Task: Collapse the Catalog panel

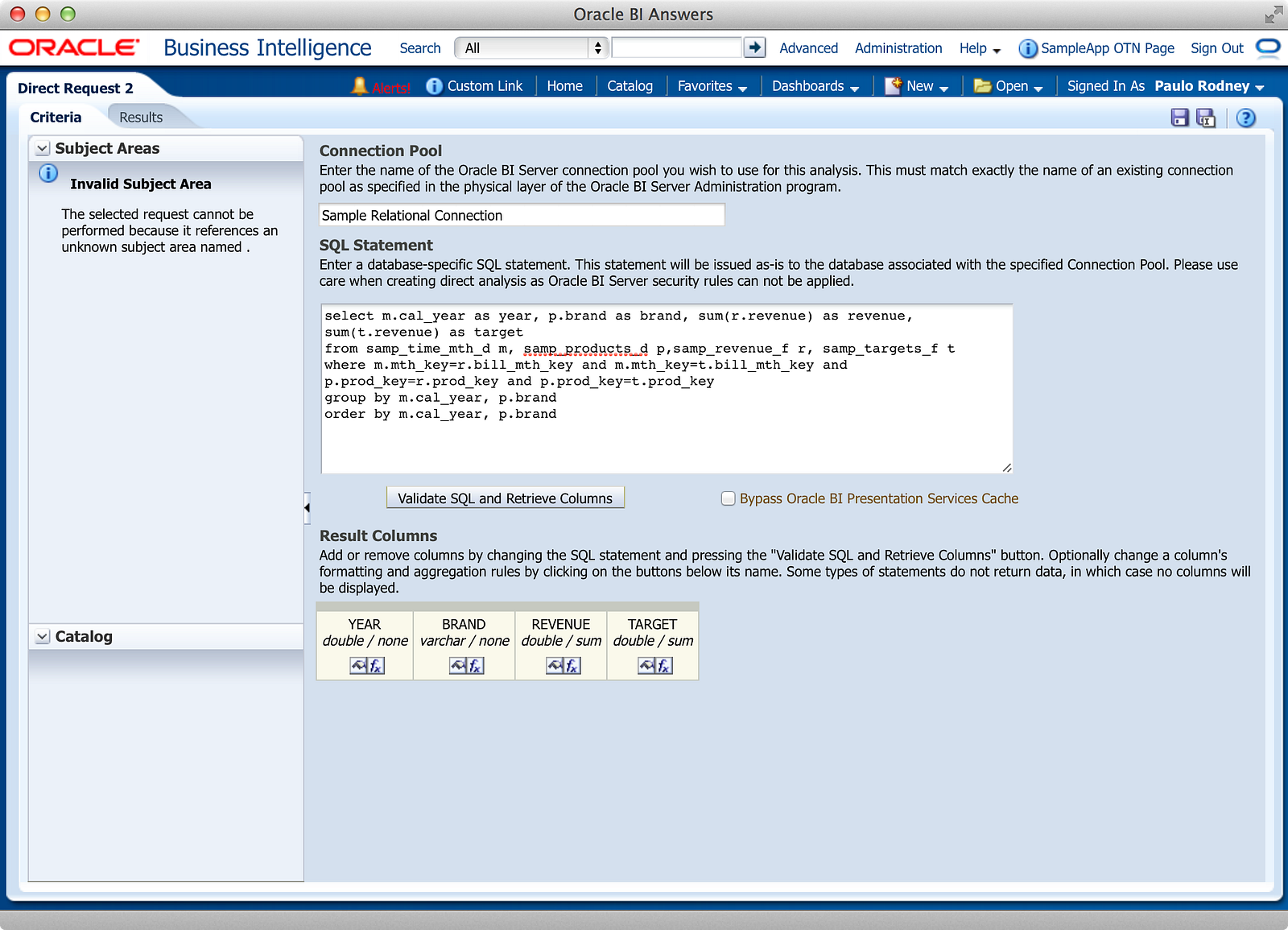Action: pos(43,637)
